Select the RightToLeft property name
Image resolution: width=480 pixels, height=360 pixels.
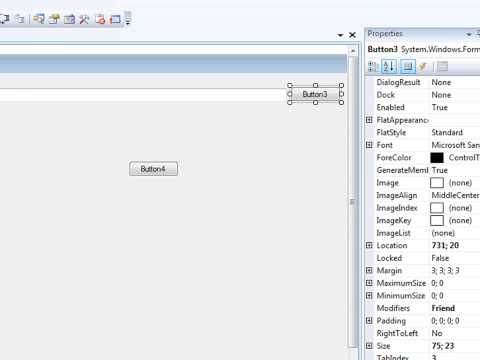[397, 333]
